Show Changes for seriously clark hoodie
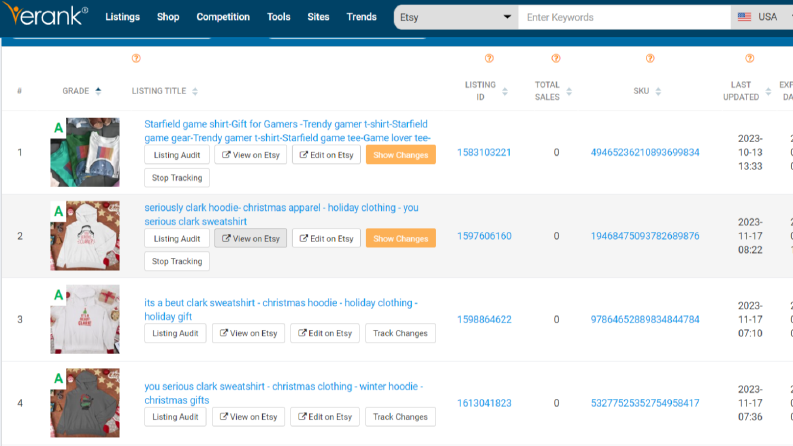The height and width of the screenshot is (446, 793). pos(401,238)
